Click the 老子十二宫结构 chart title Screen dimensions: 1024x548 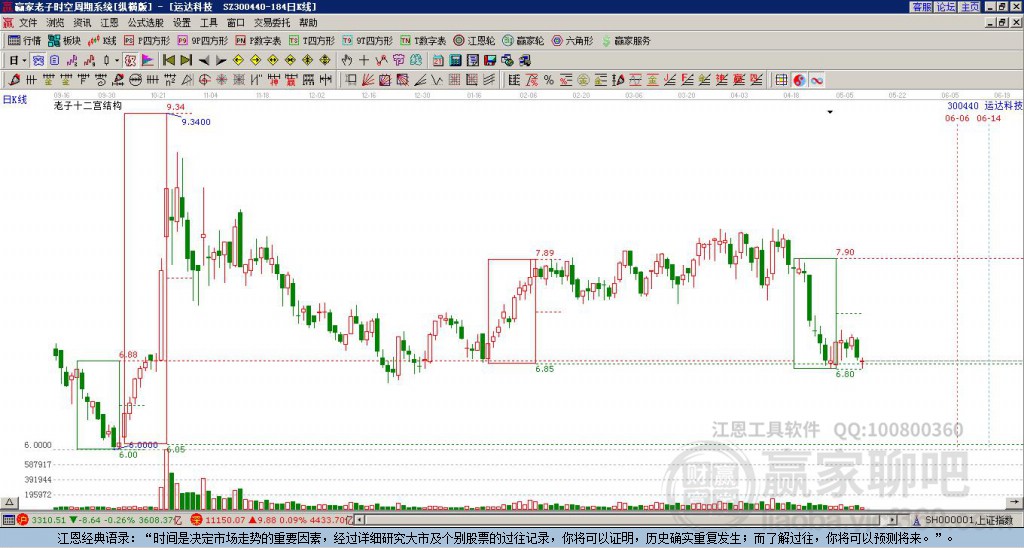[88, 105]
